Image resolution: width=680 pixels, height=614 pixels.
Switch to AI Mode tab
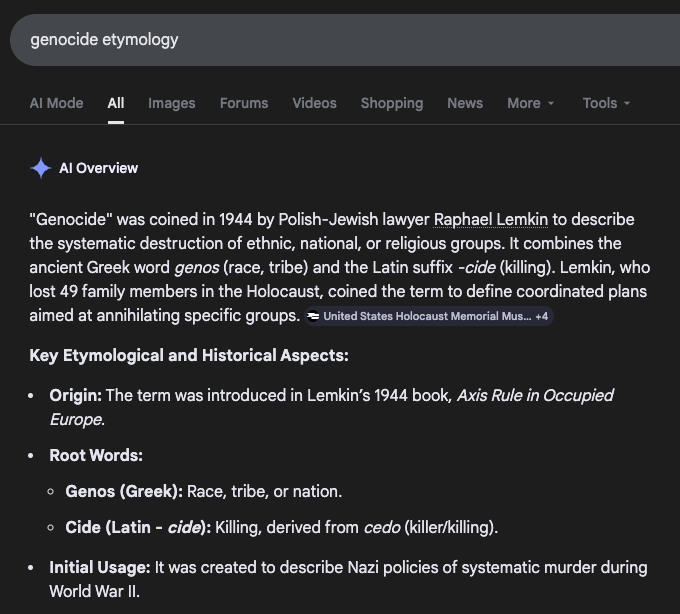click(x=56, y=103)
